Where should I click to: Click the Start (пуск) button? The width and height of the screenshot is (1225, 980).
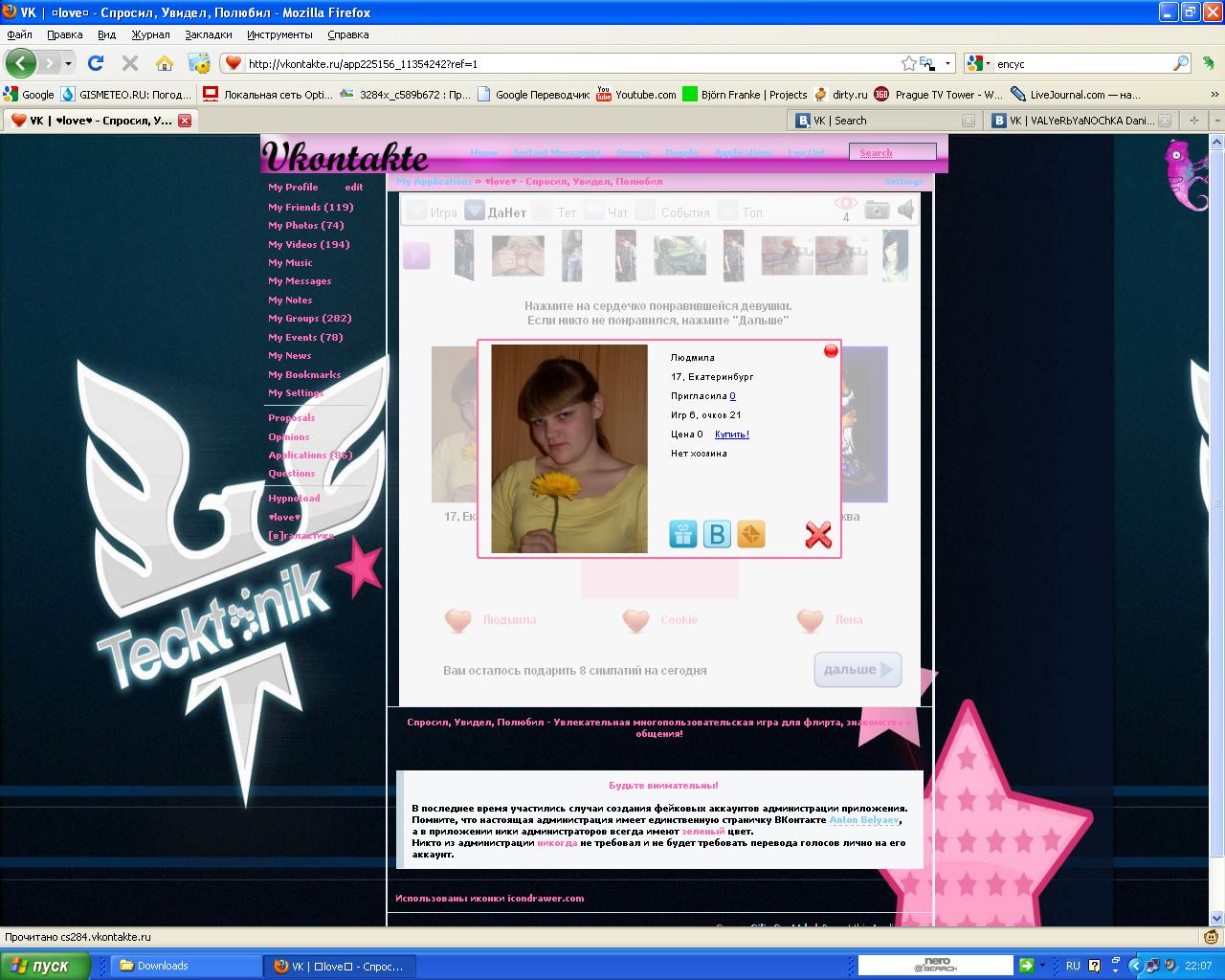(45, 966)
